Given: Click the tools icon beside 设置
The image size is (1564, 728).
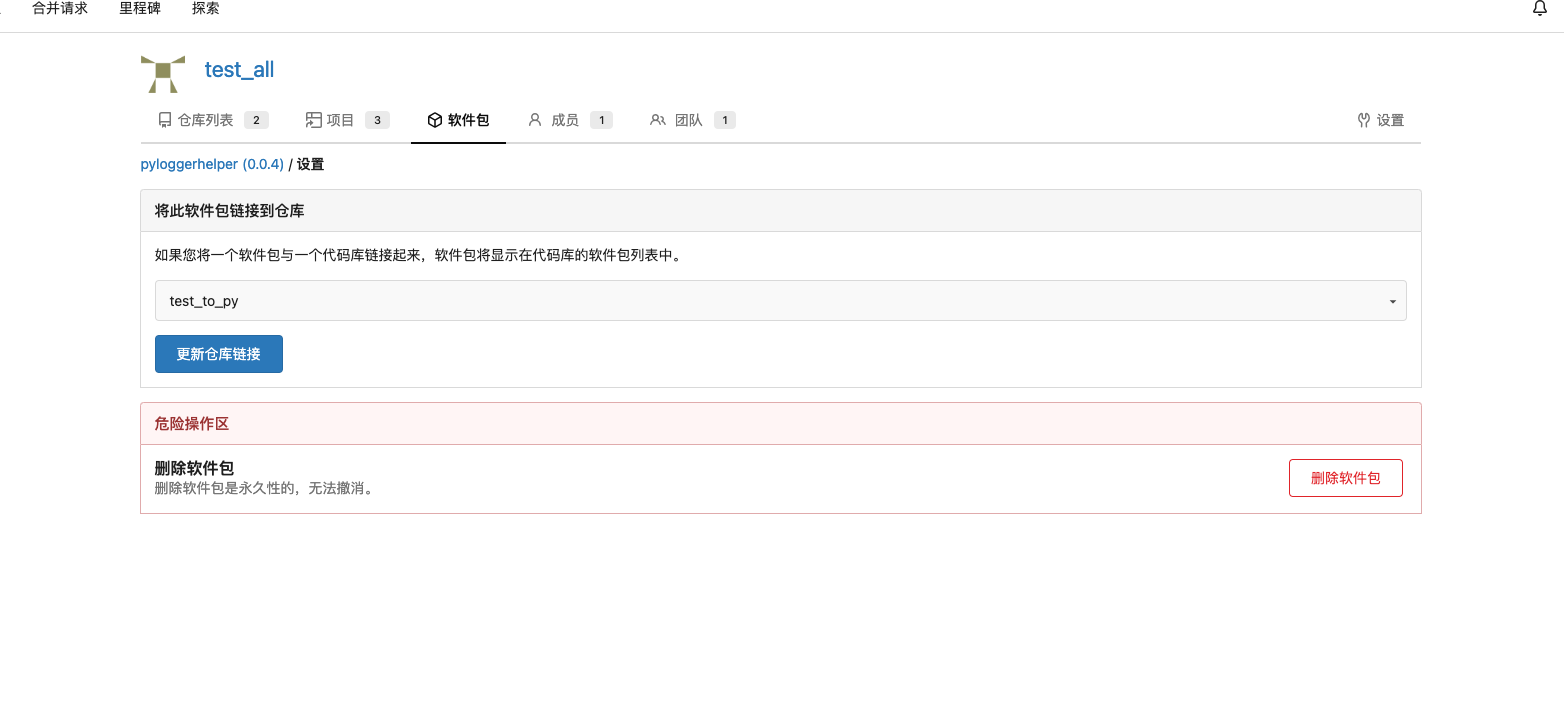Looking at the screenshot, I should [x=1363, y=120].
